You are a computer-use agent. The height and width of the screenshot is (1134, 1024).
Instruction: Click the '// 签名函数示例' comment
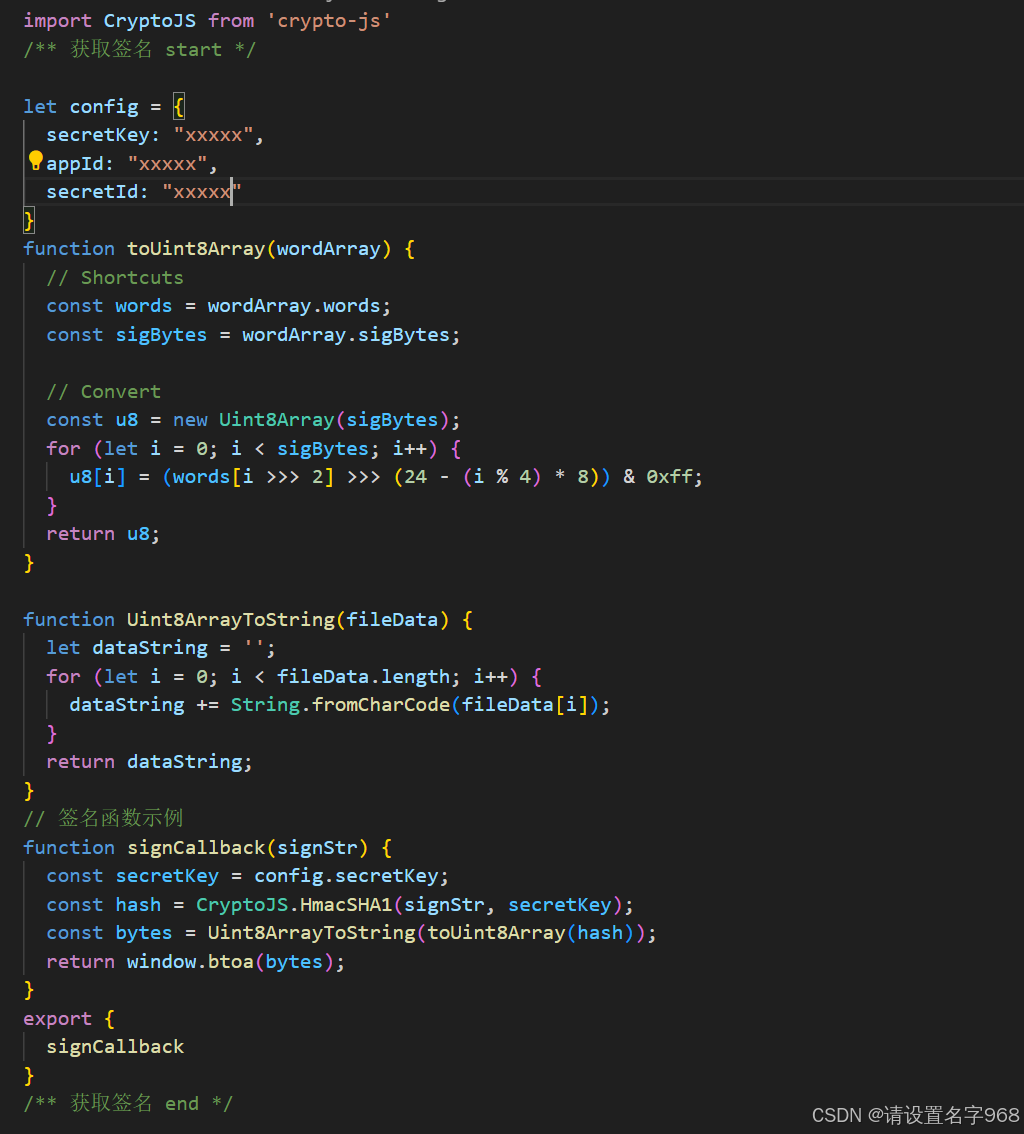[103, 819]
